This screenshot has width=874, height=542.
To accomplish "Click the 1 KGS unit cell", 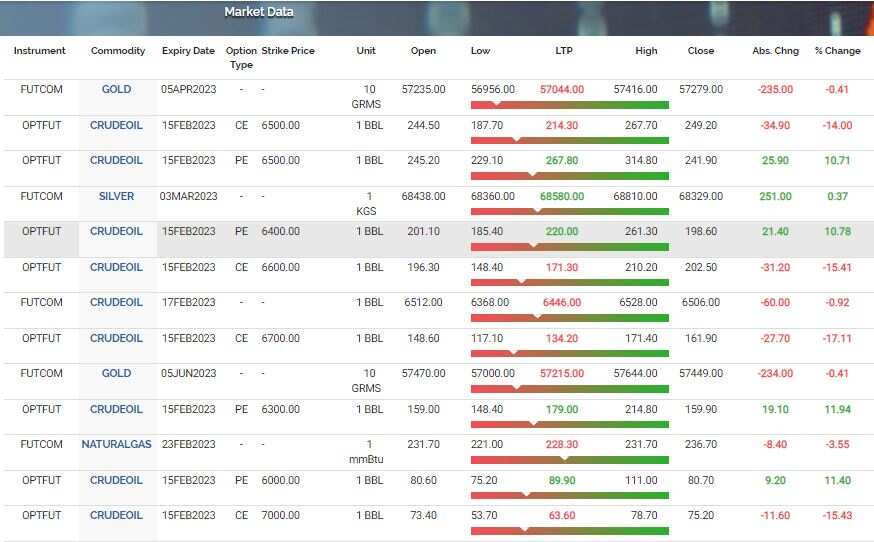I will [366, 204].
